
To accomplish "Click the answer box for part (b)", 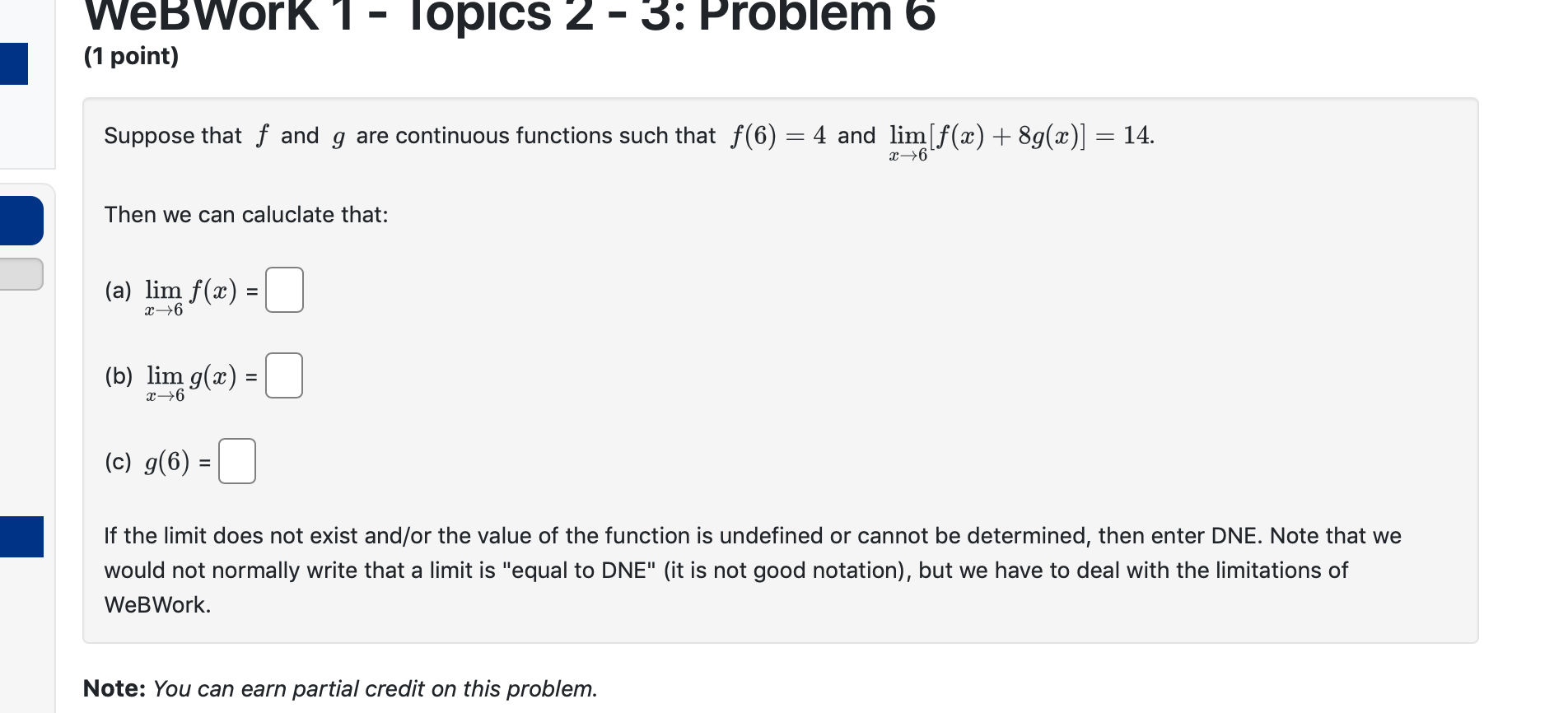I will point(283,375).
